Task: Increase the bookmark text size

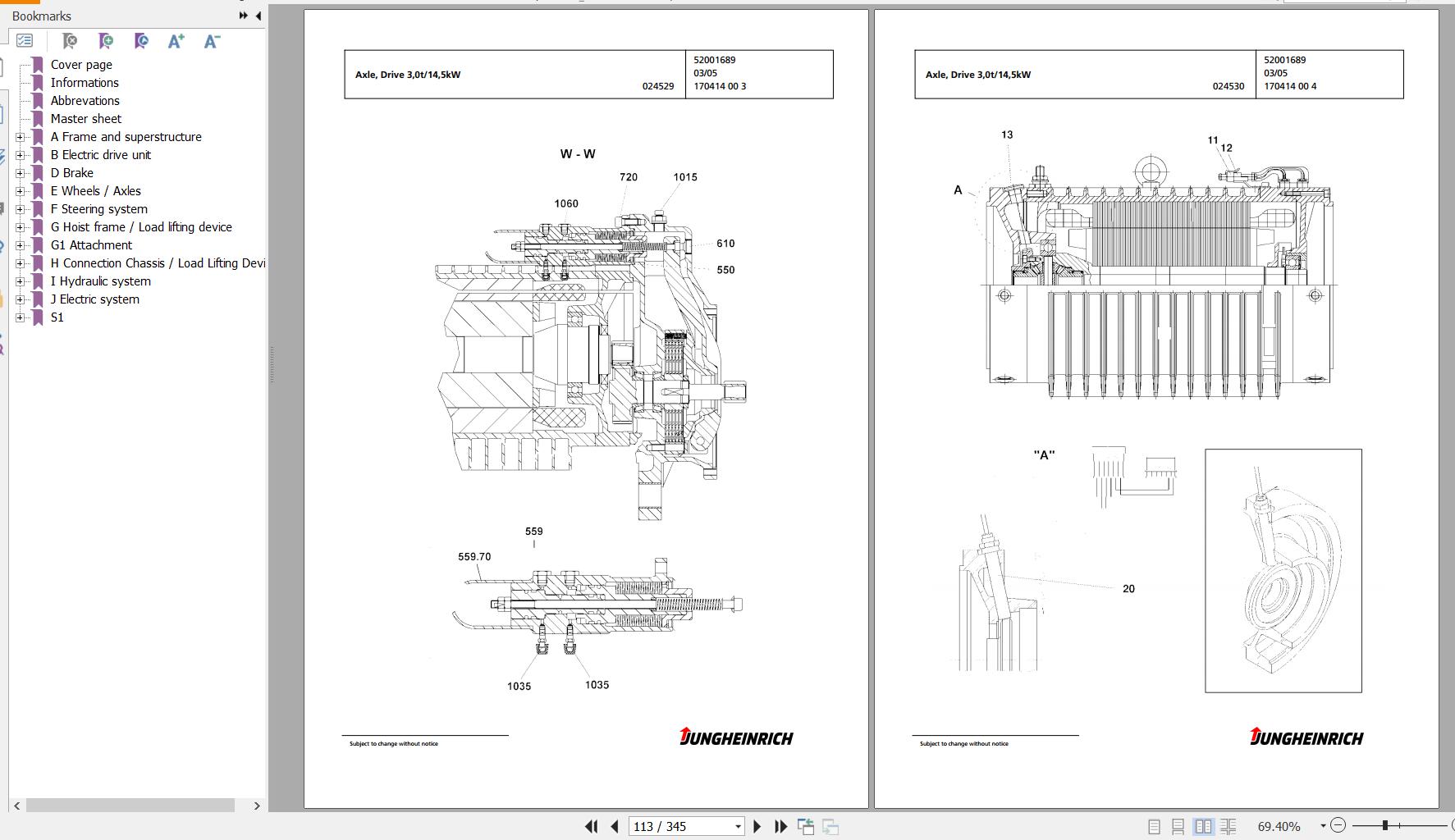Action: [175, 40]
